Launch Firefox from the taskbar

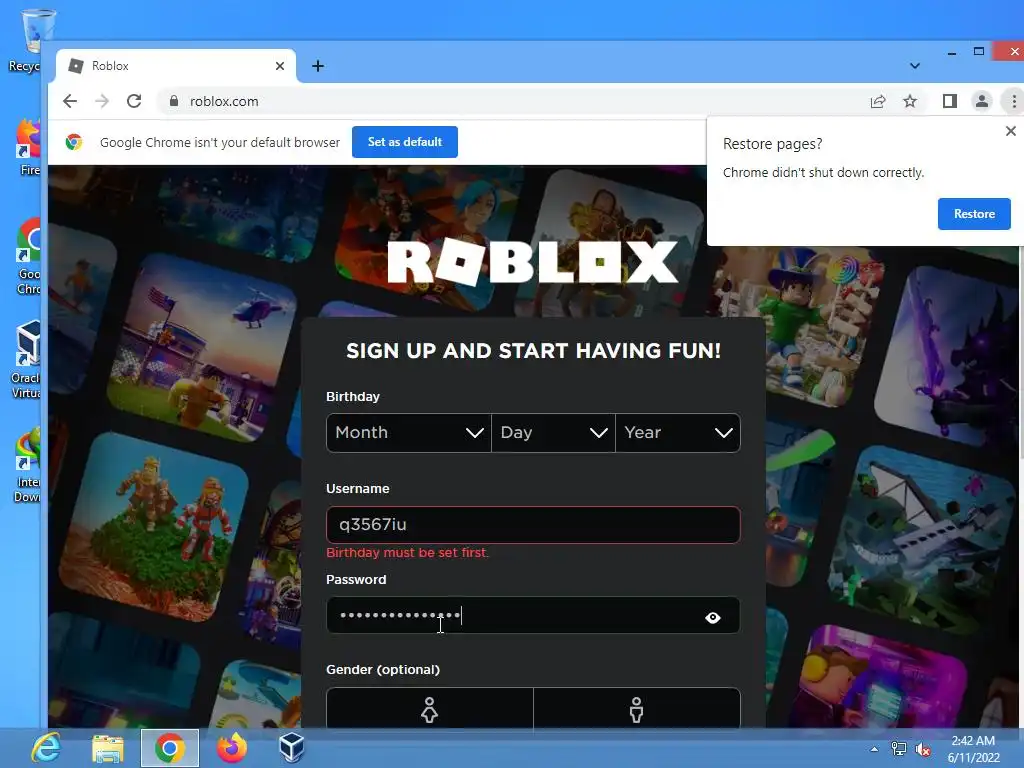point(231,748)
